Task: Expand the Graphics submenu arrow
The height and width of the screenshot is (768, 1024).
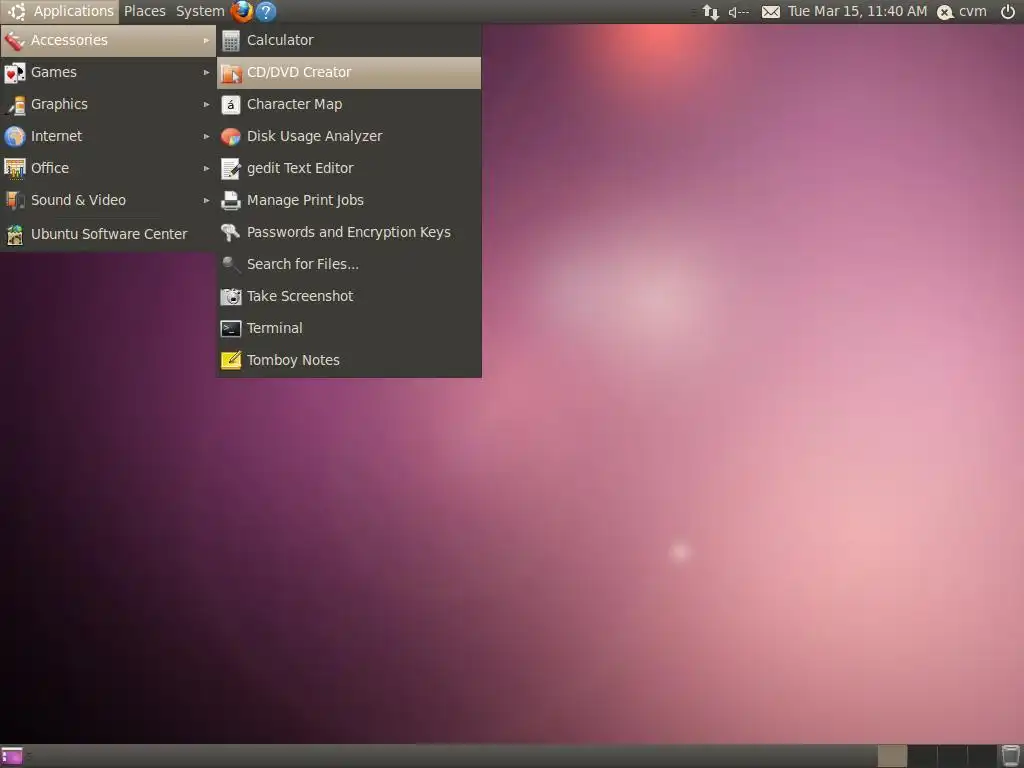Action: click(x=206, y=104)
